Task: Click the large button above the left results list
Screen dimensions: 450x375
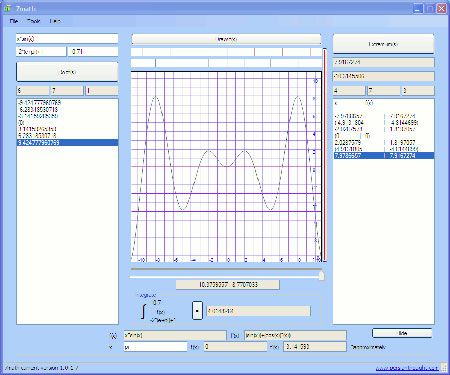Action: pos(67,72)
